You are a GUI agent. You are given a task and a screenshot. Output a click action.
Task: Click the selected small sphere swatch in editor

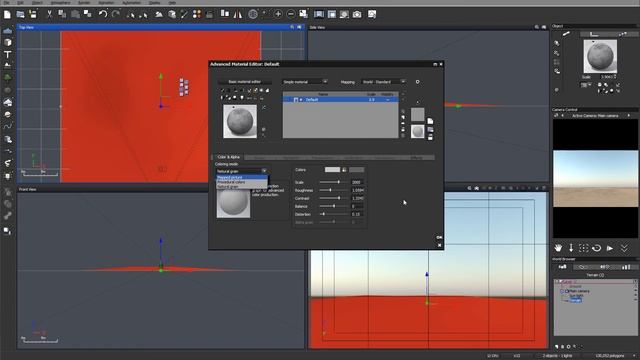(x=417, y=131)
